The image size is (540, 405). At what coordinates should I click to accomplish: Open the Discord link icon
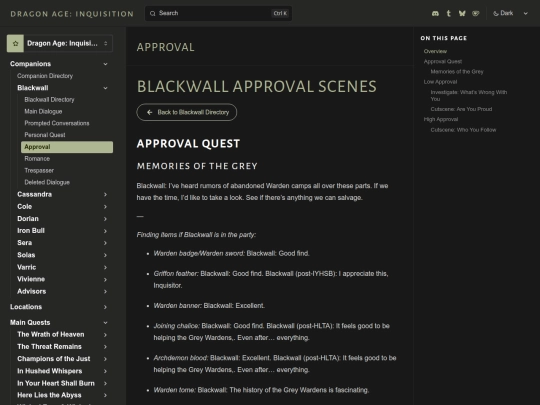(435, 13)
